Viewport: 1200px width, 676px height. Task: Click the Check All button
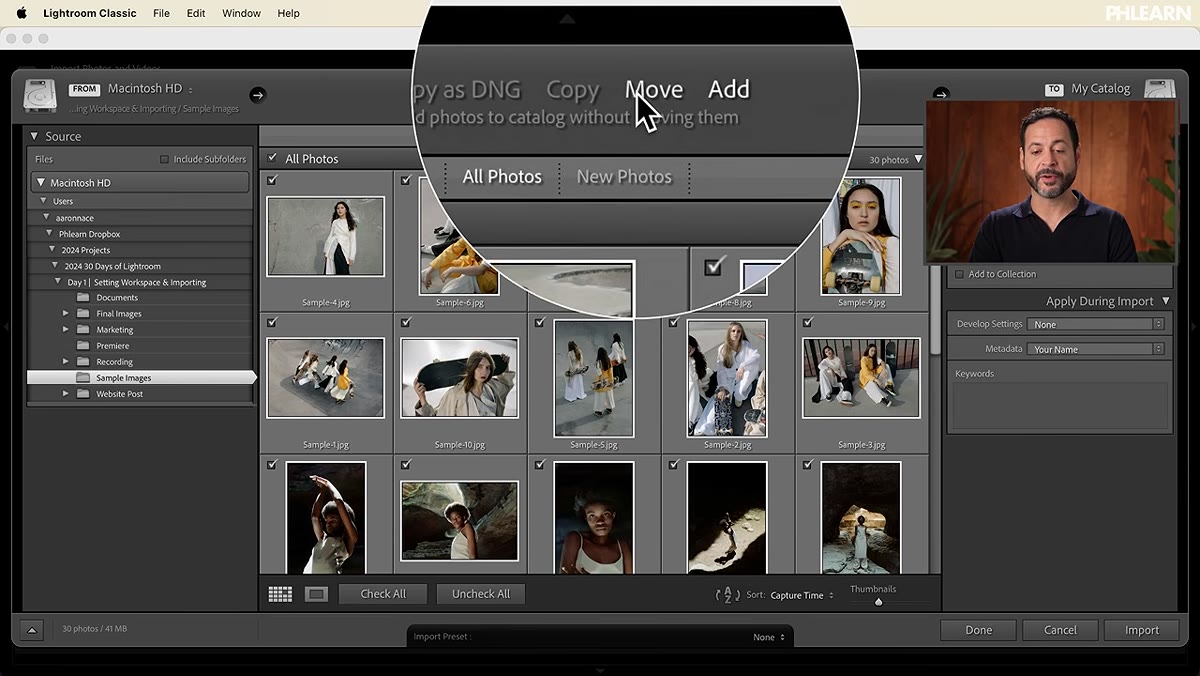point(383,594)
